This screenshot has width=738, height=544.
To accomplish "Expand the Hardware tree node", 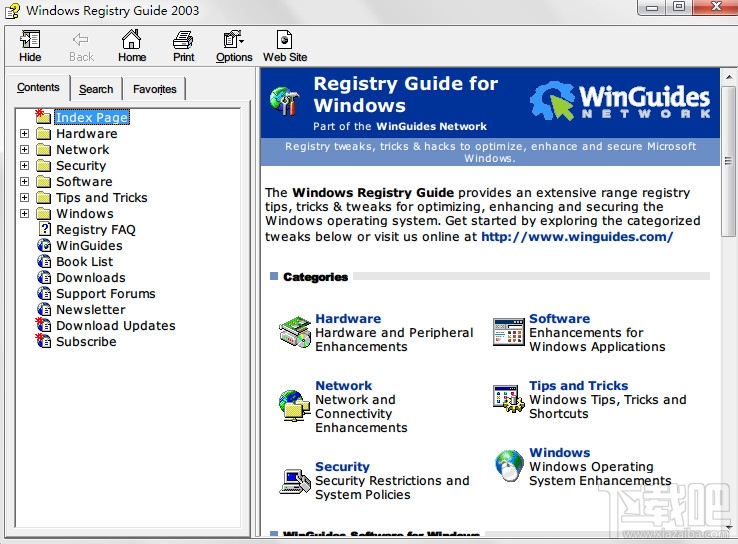I will point(24,134).
